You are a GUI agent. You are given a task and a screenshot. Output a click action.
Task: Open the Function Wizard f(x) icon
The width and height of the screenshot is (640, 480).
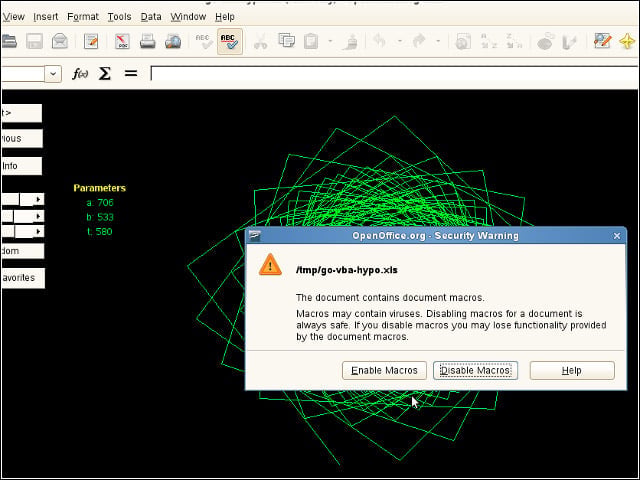(x=80, y=74)
